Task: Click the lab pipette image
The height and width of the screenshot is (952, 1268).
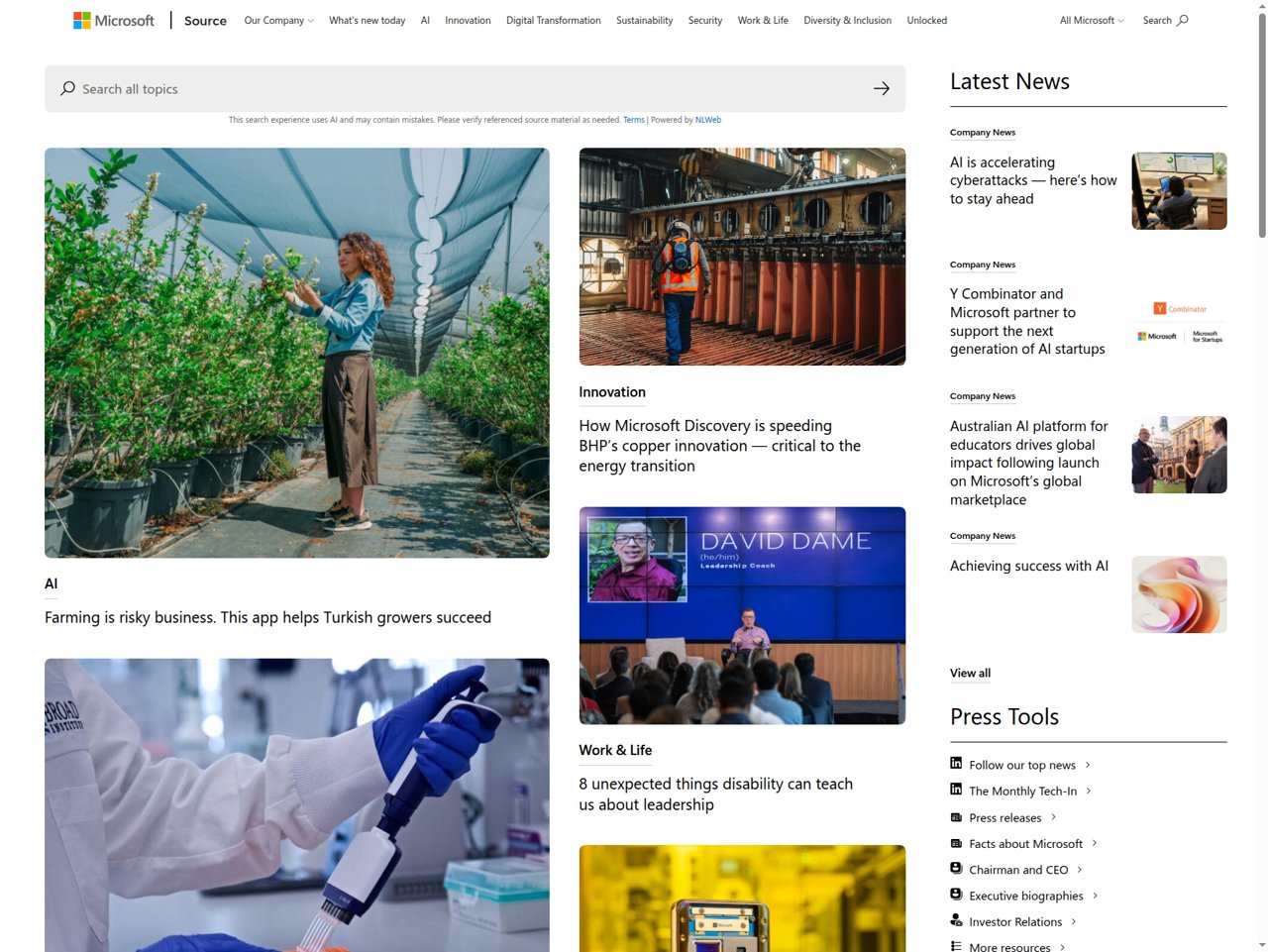Action: click(297, 805)
